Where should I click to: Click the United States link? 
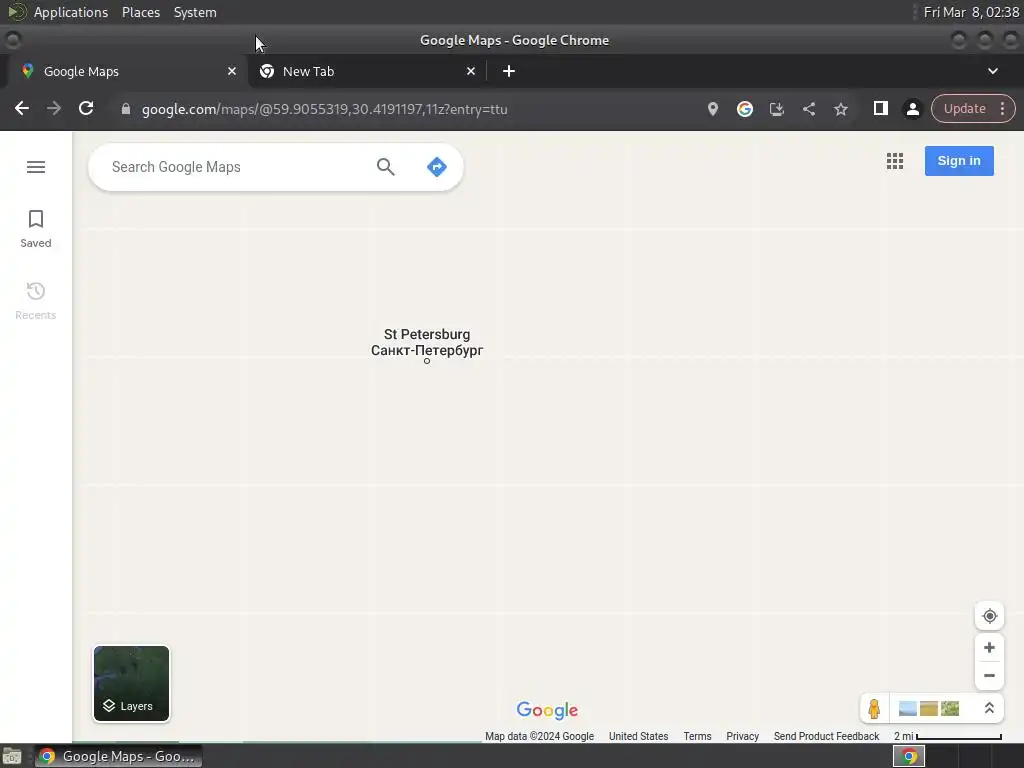tap(638, 736)
